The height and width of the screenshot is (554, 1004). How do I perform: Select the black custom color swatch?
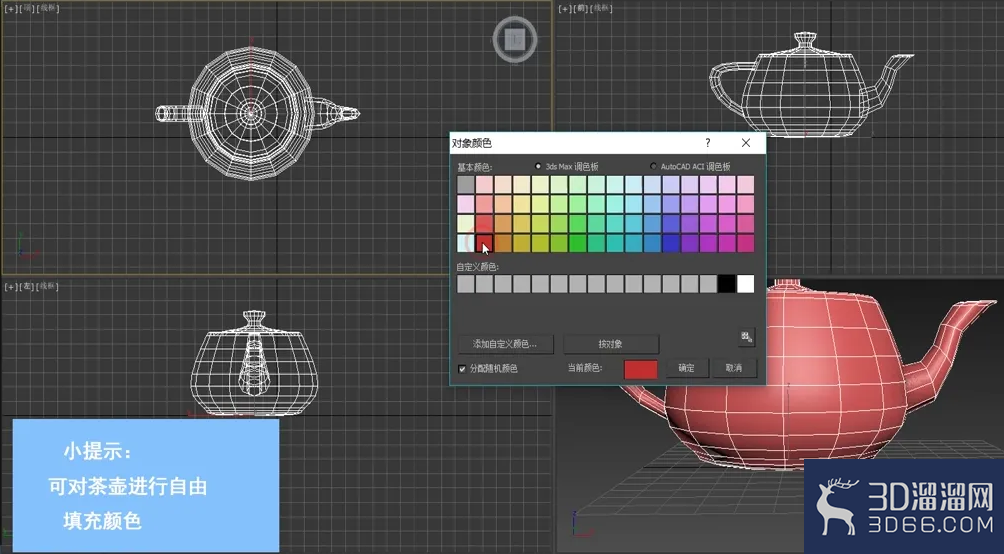[x=727, y=284]
